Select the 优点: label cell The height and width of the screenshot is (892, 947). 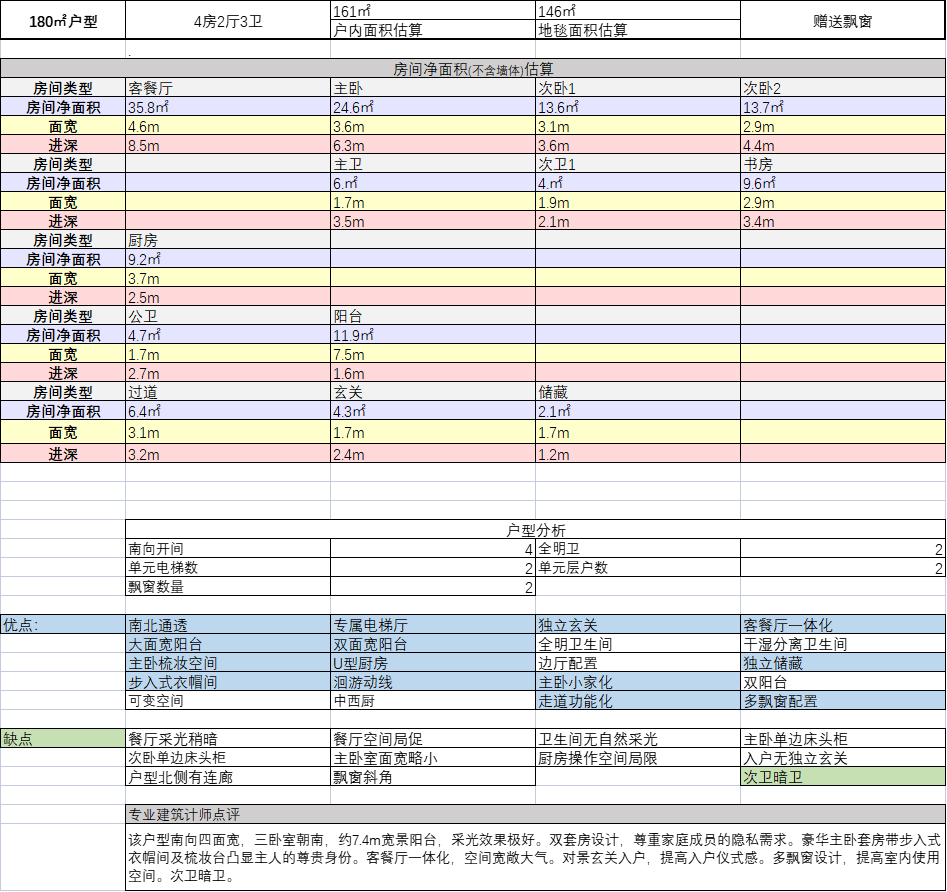[x=63, y=624]
